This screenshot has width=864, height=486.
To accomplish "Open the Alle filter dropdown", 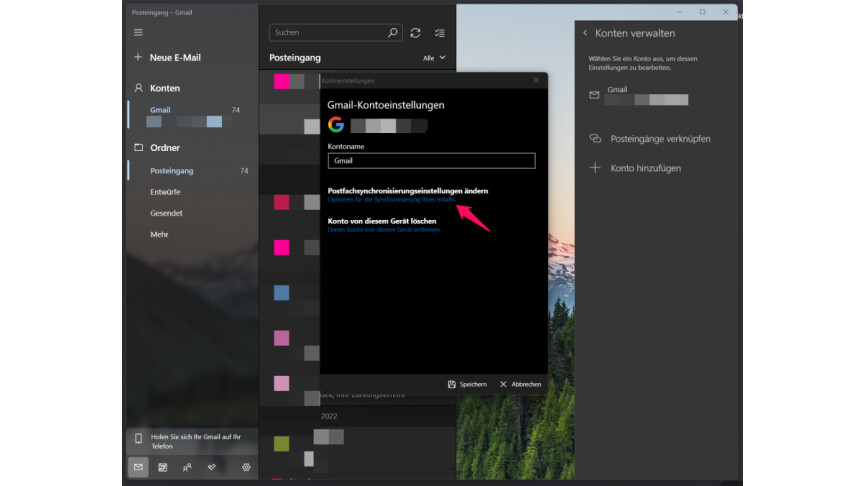I will tap(434, 58).
